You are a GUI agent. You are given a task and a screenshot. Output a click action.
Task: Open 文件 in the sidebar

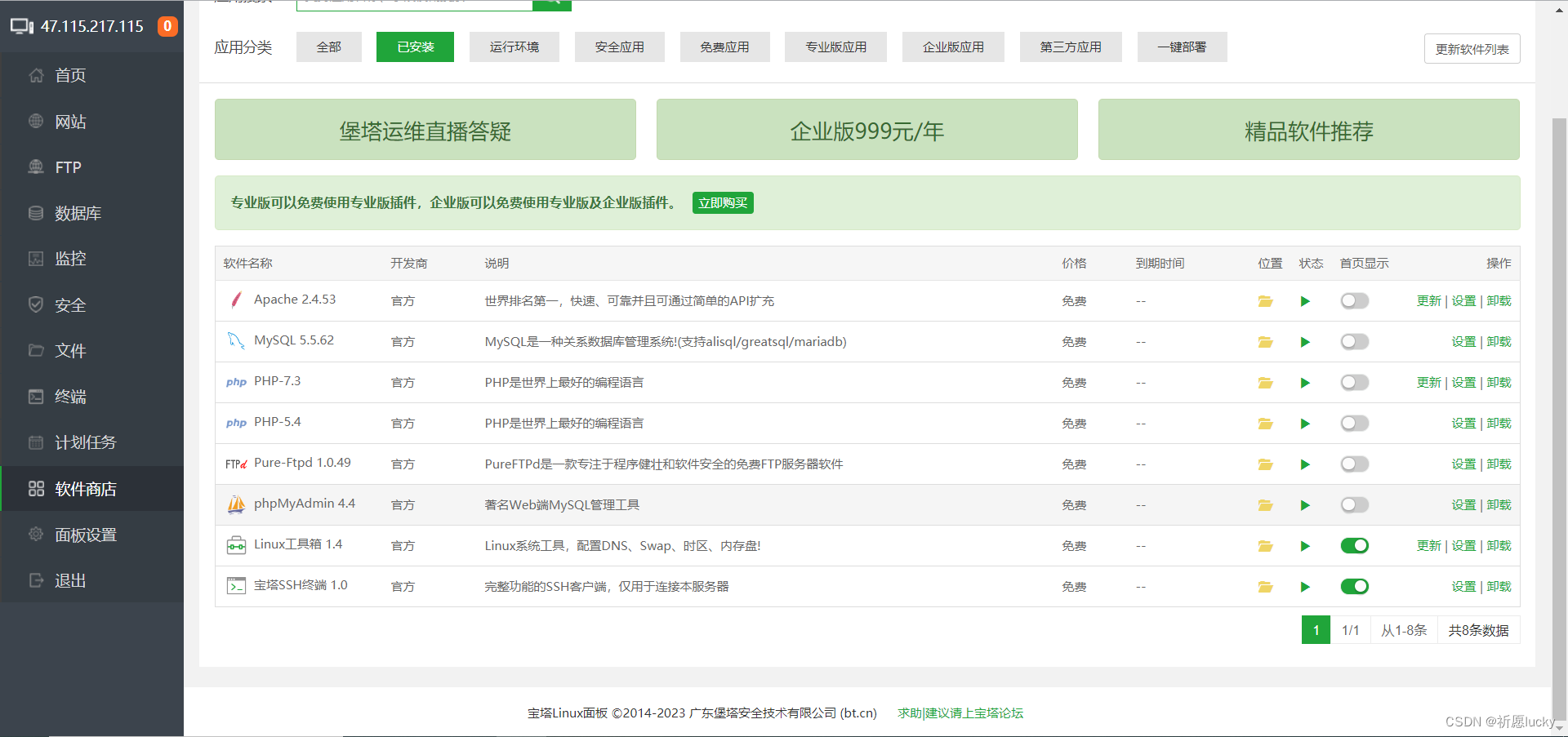91,351
